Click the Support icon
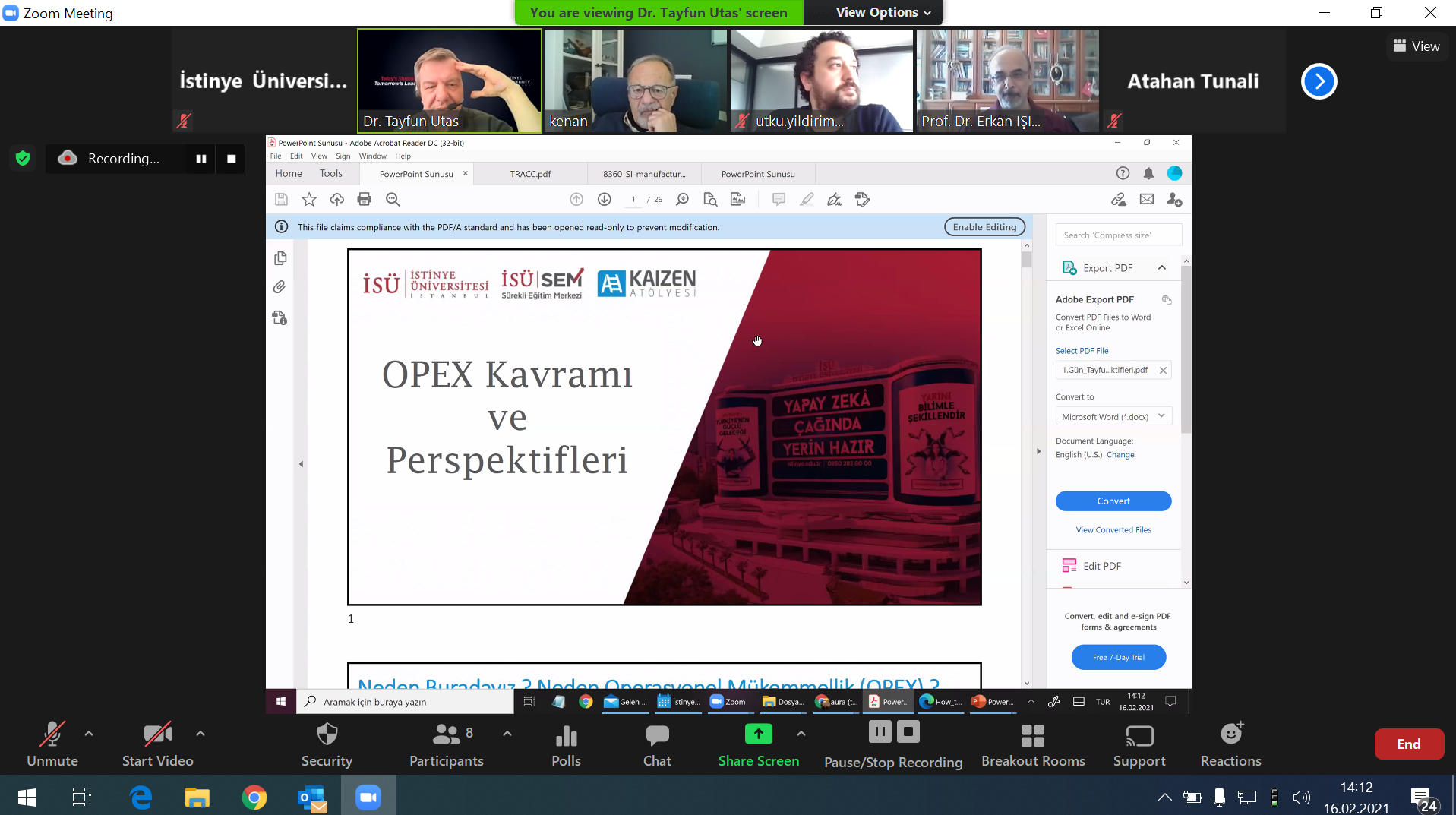The width and height of the screenshot is (1456, 815). 1139,736
